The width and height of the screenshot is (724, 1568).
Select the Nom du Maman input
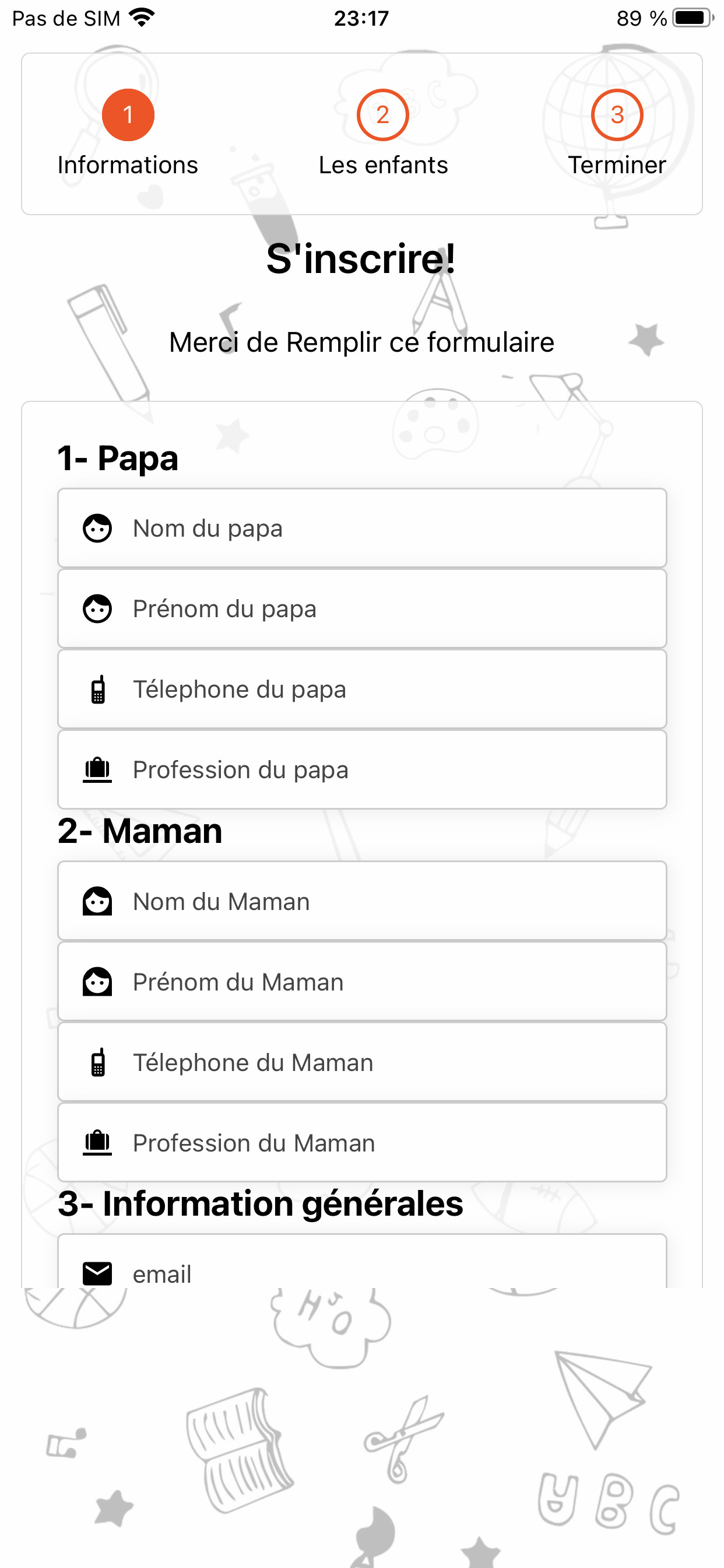pos(362,901)
